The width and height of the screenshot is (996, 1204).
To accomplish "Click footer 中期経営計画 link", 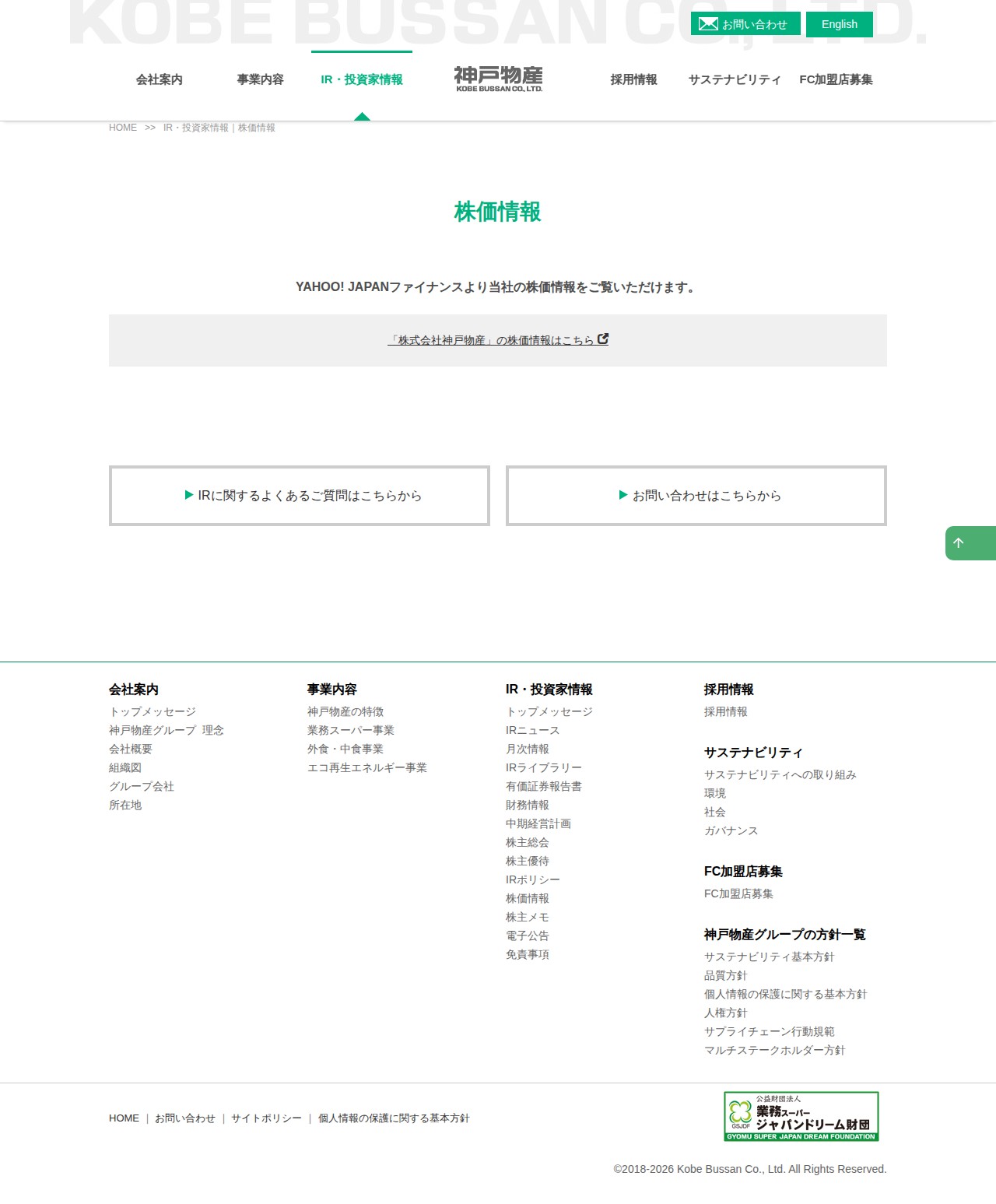I will 538,823.
